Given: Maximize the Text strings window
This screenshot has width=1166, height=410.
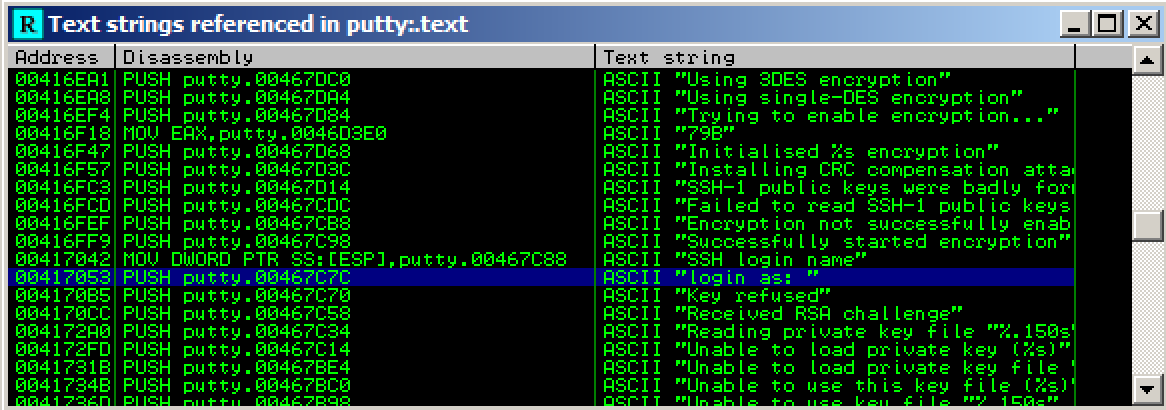Looking at the screenshot, I should click(1107, 25).
